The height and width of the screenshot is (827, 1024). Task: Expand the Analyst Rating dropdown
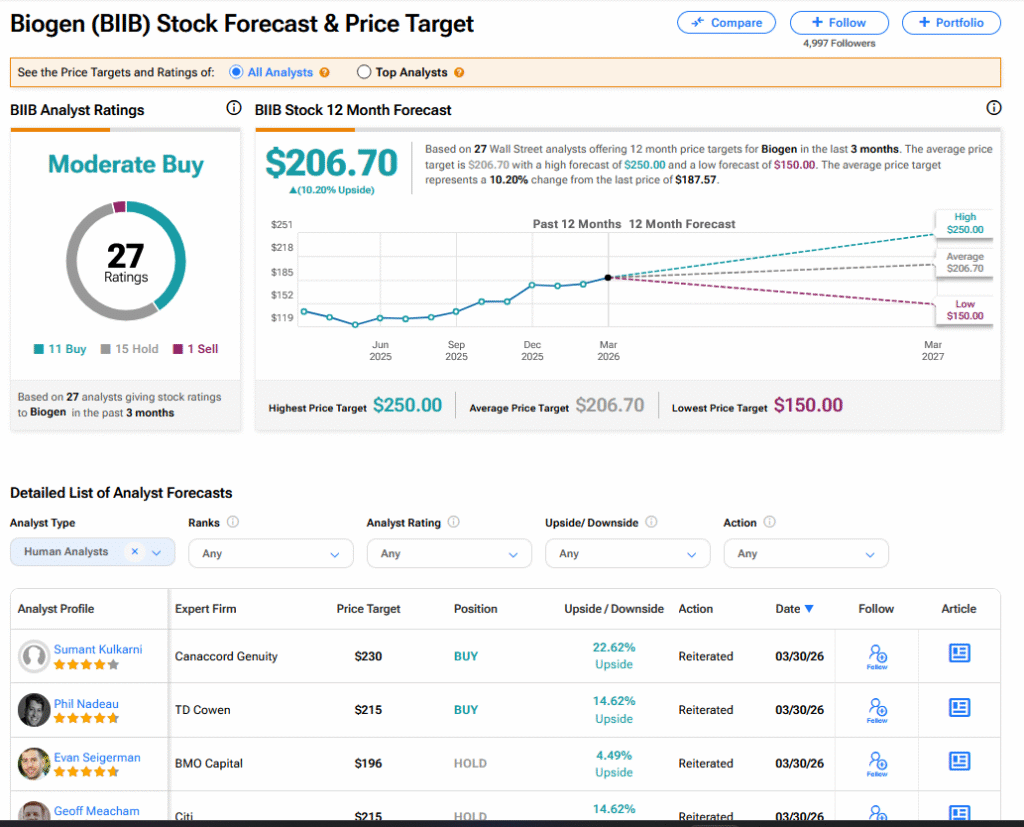pyautogui.click(x=449, y=553)
